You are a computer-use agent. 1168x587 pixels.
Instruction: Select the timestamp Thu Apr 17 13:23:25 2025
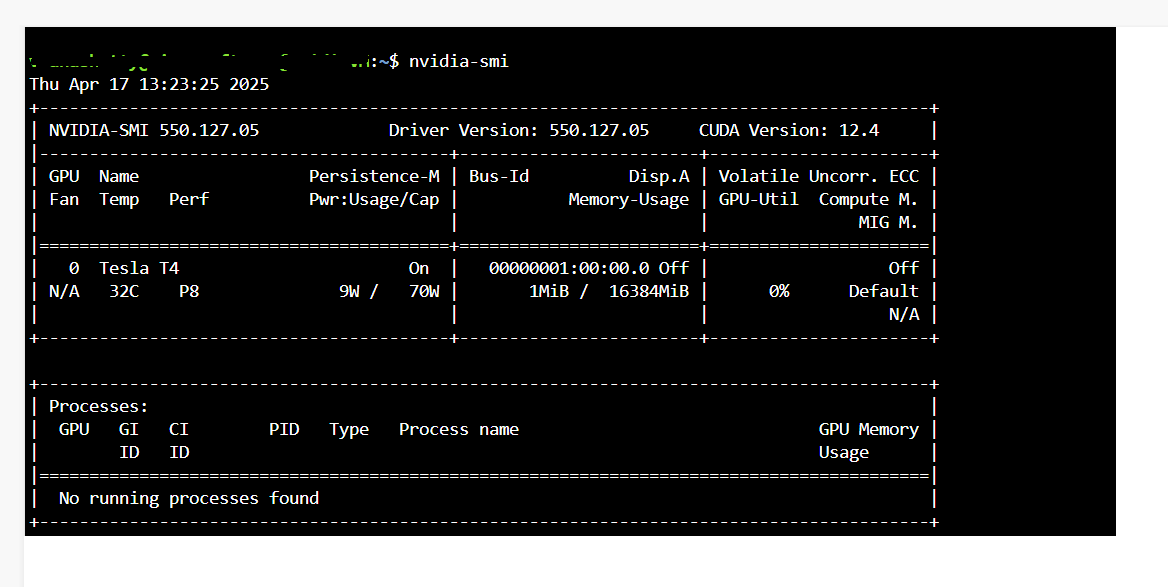pyautogui.click(x=149, y=84)
